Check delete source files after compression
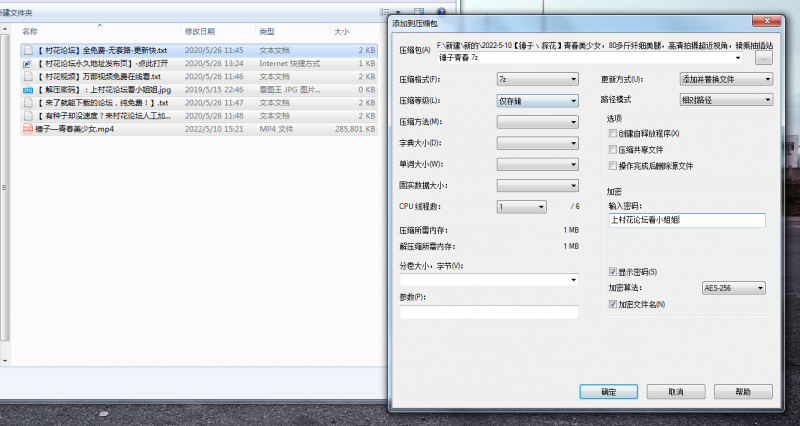The image size is (800, 426). click(x=612, y=165)
